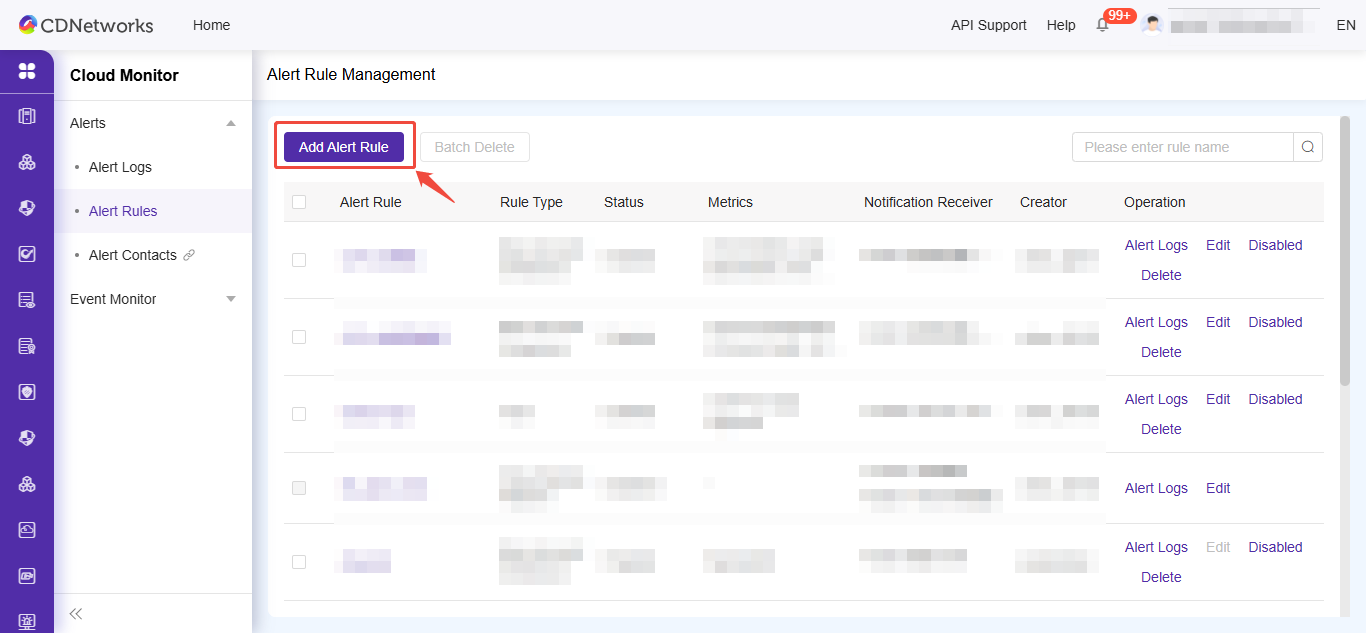Collapse sidebar using double-chevron icon
This screenshot has width=1366, height=633.
point(76,613)
